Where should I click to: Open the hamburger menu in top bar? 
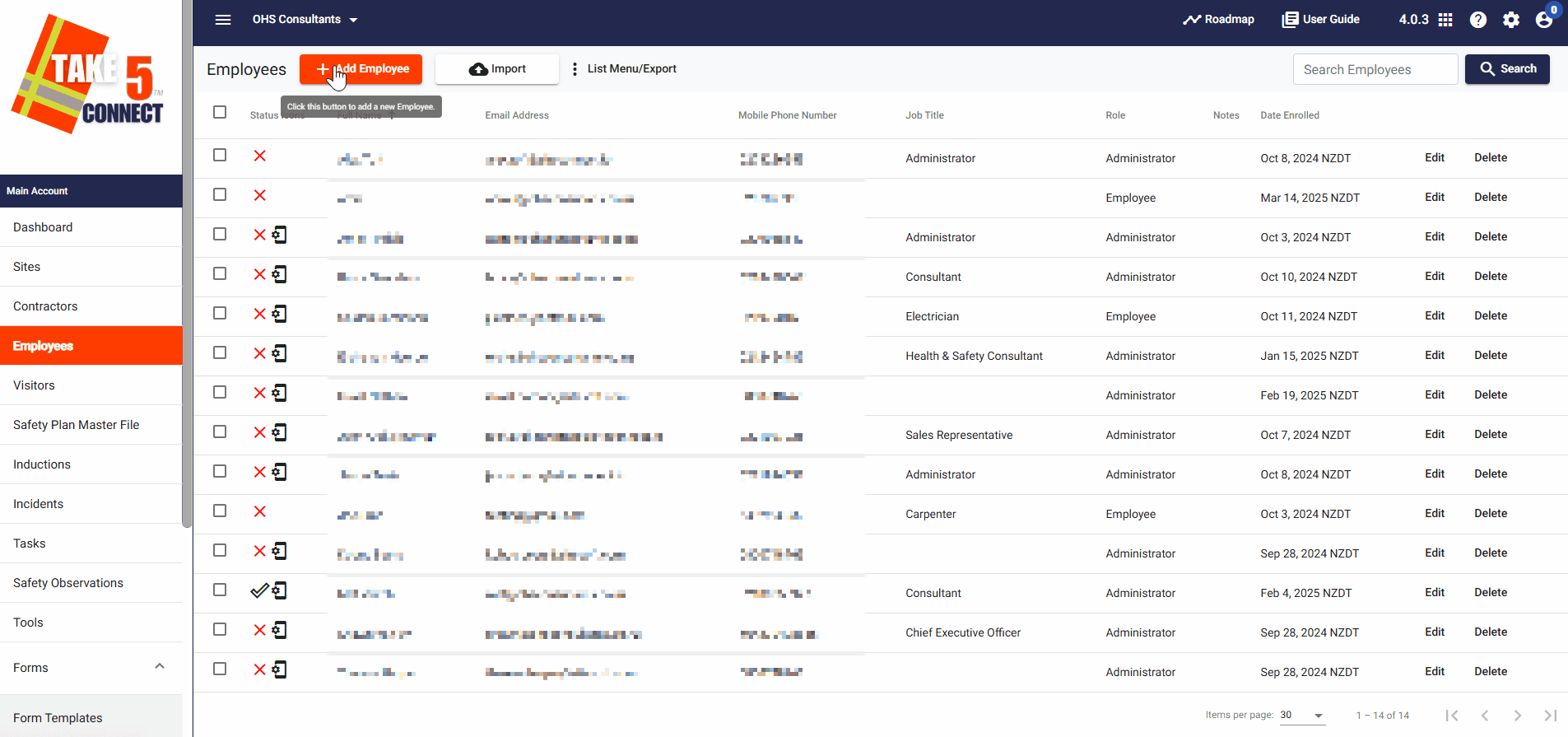point(223,20)
